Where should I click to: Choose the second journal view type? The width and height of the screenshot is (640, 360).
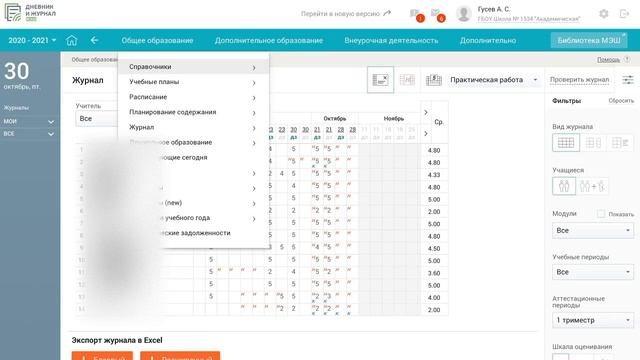[x=593, y=143]
